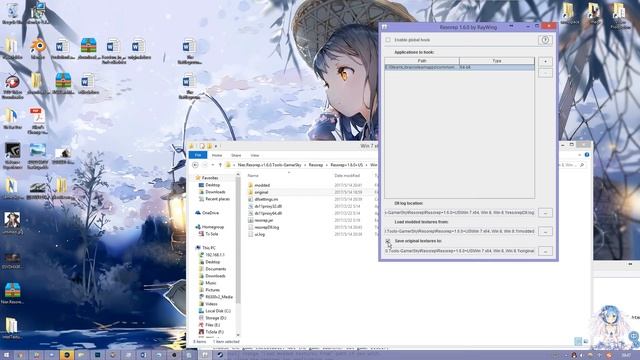640x360 pixels.
Task: Expand This PC in navigation pane
Action: pos(209,248)
